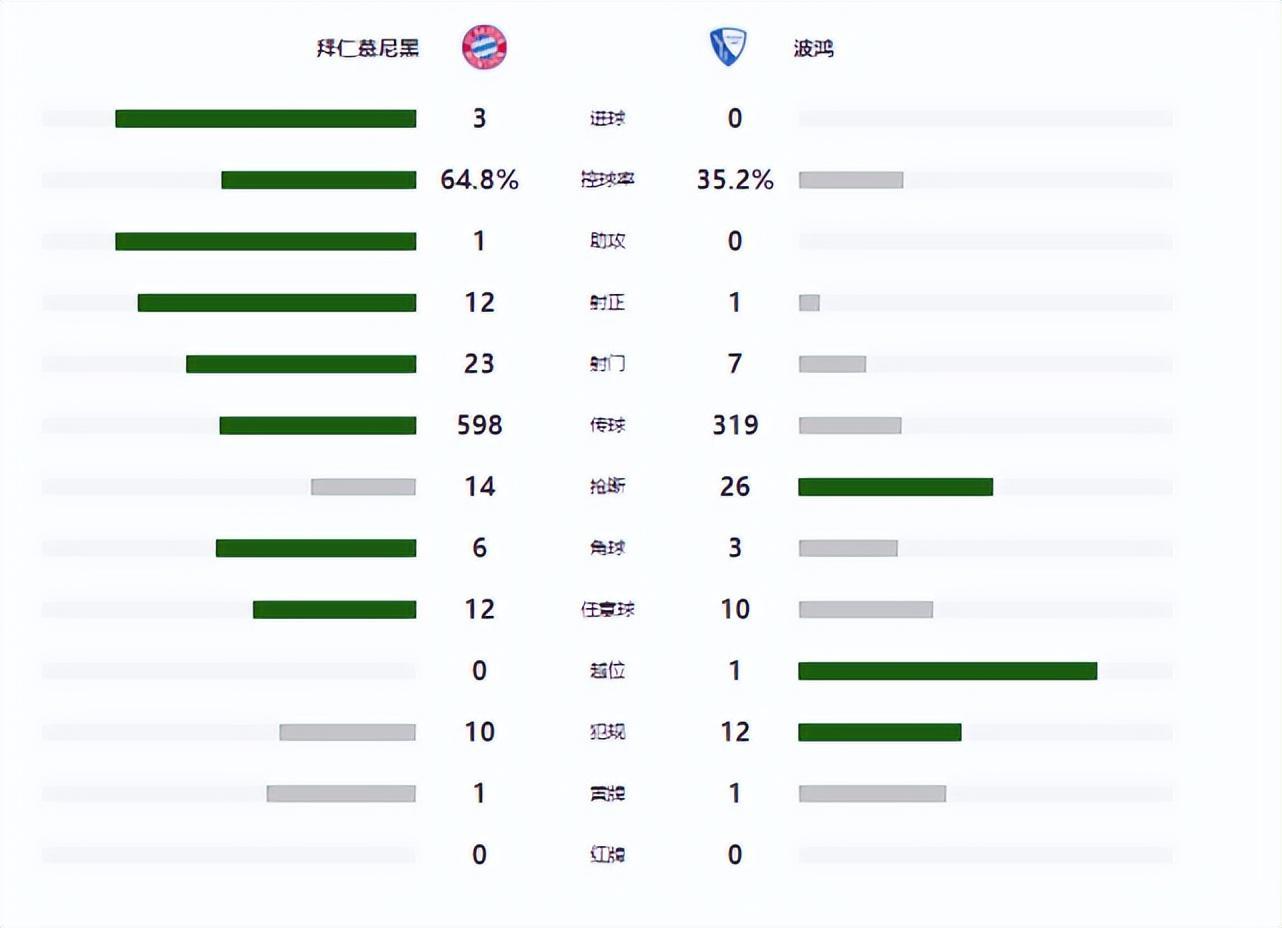Click Bayern's 598 passes value
Image resolution: width=1282 pixels, height=928 pixels.
click(479, 425)
